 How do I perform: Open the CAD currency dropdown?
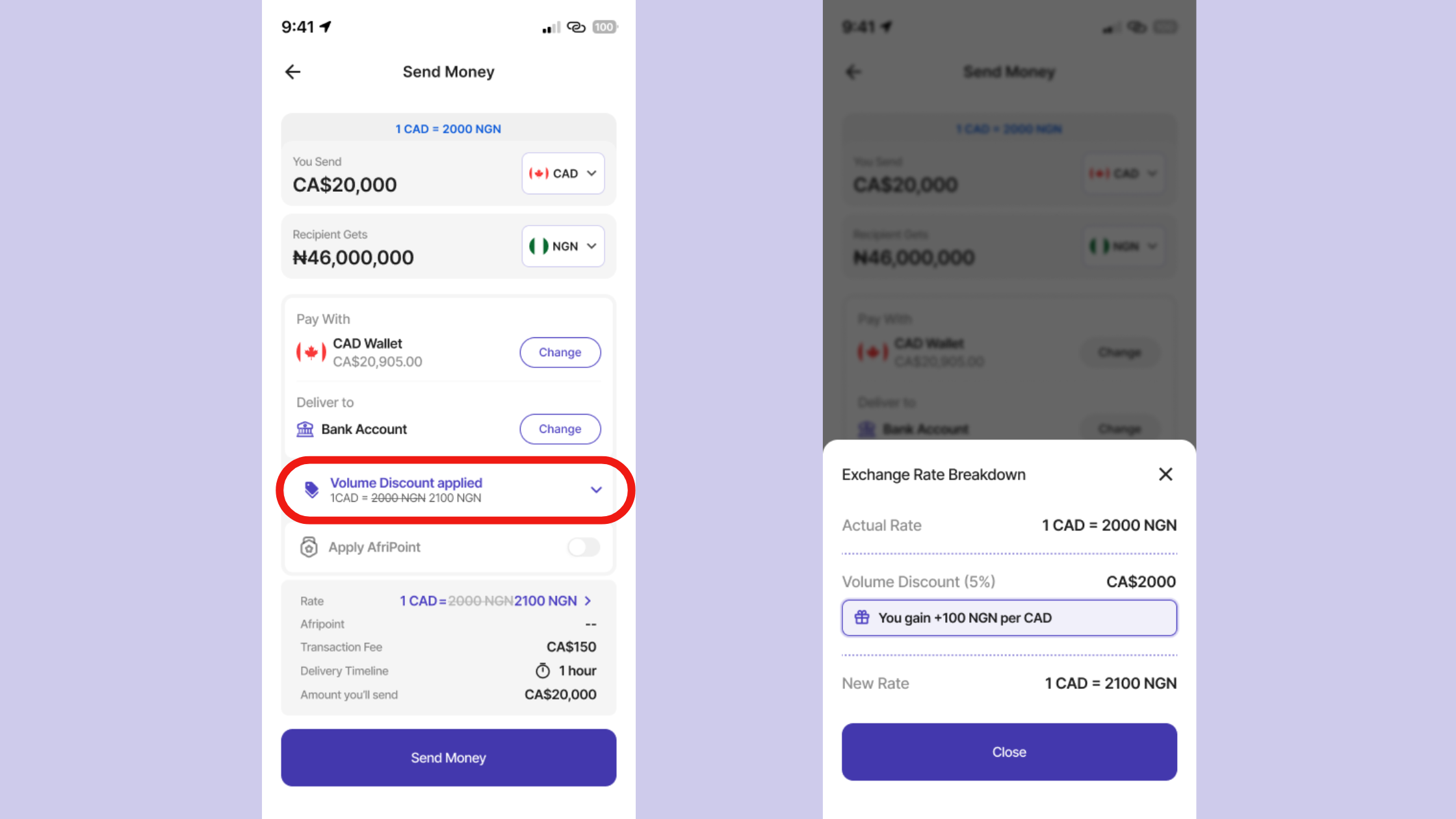point(563,174)
